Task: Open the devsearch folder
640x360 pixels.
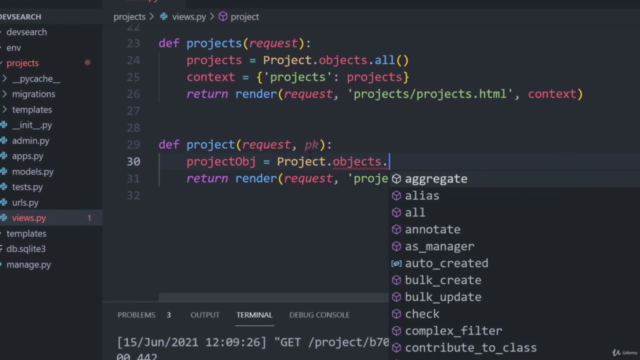Action: click(x=27, y=32)
